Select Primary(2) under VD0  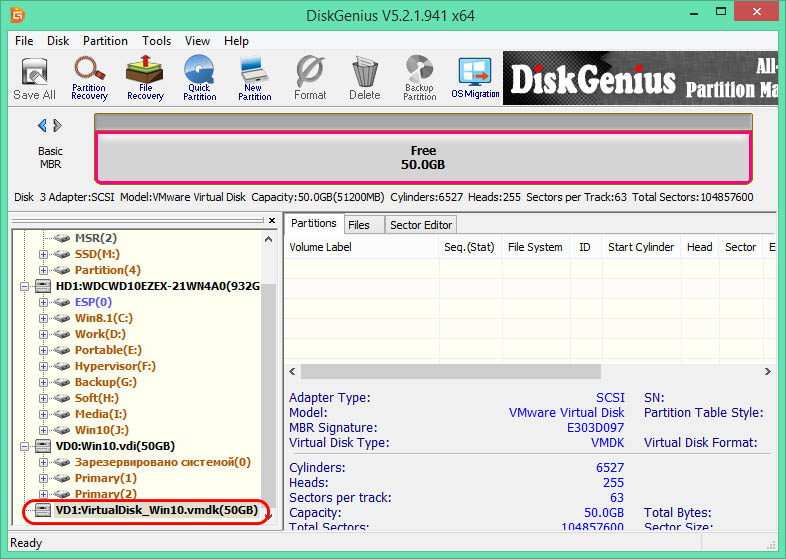[106, 494]
